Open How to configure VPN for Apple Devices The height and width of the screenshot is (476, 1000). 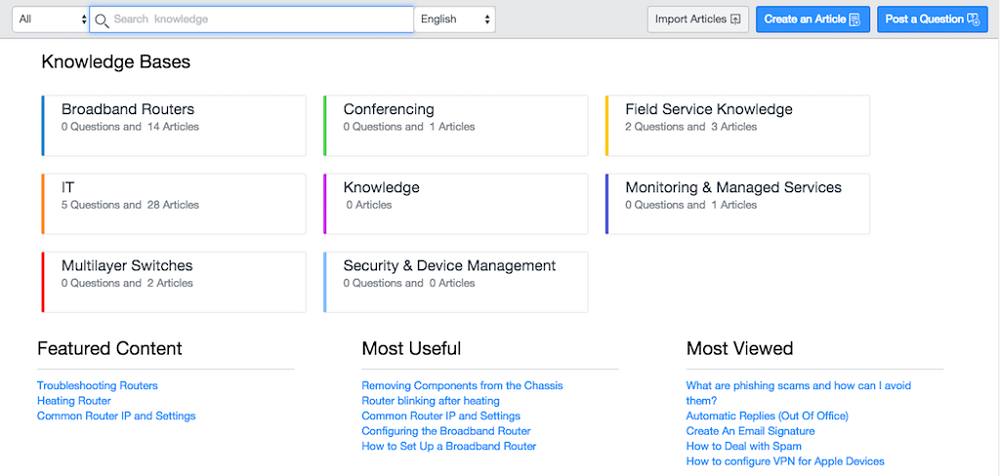pyautogui.click(x=785, y=461)
